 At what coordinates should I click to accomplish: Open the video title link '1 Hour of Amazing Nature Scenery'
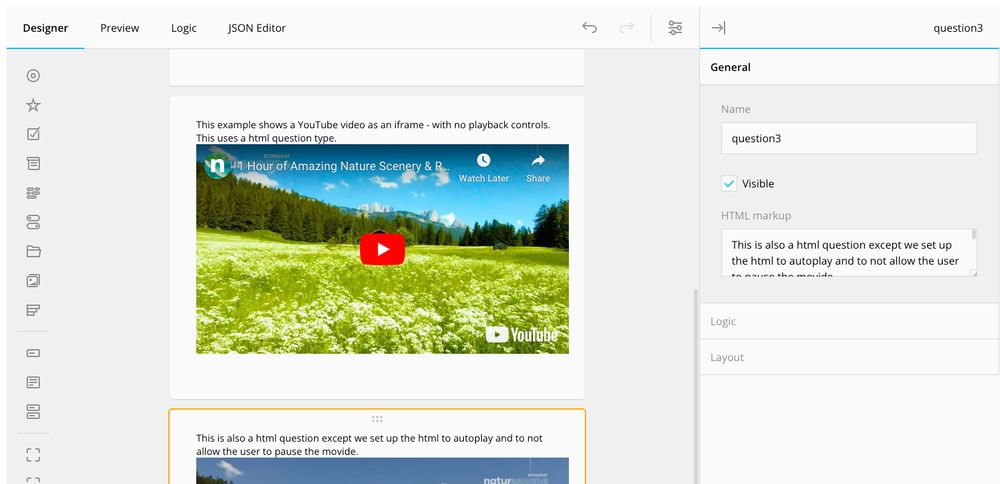tap(344, 166)
